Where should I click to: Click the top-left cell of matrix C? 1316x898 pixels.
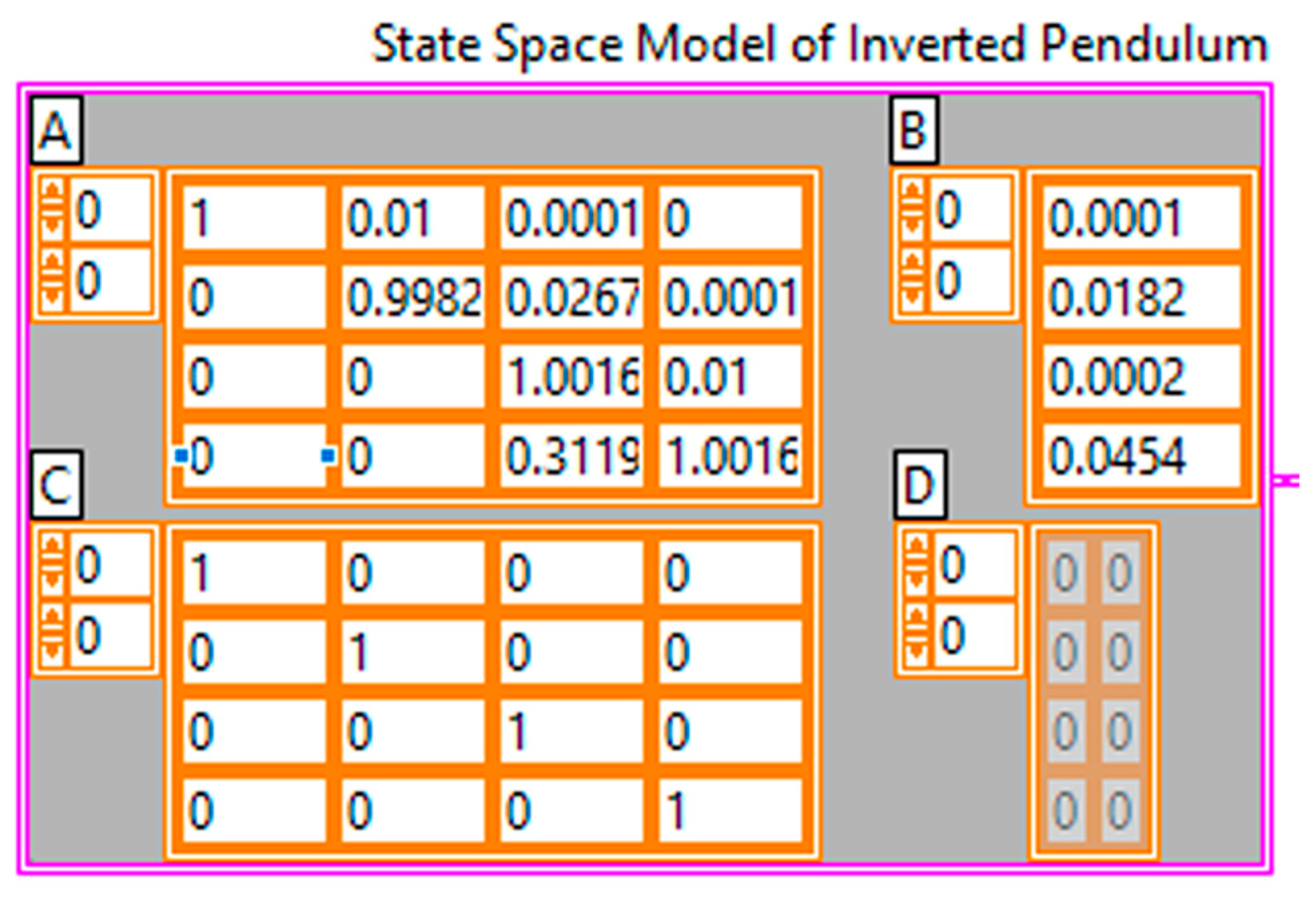tap(254, 573)
